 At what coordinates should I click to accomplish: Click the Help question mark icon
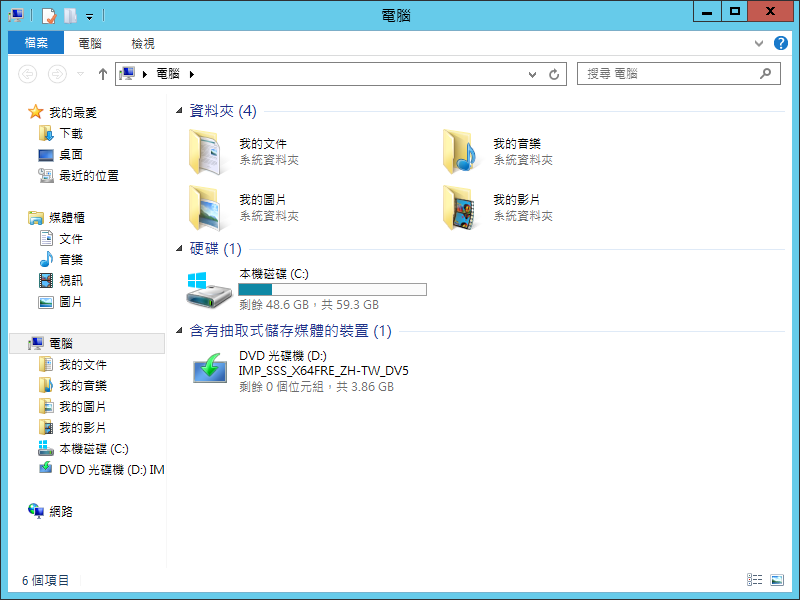click(781, 43)
